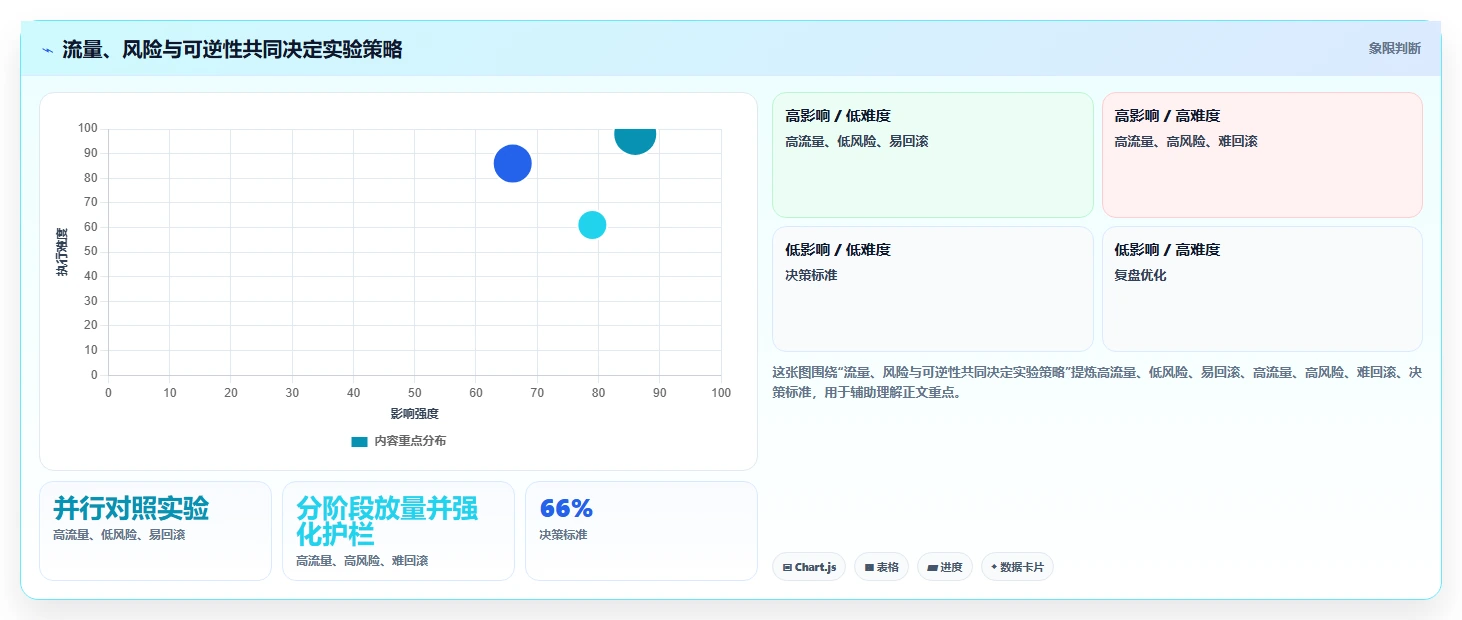Click the 执行难度 y-axis title
Image resolution: width=1462 pixels, height=620 pixels.
(x=62, y=252)
